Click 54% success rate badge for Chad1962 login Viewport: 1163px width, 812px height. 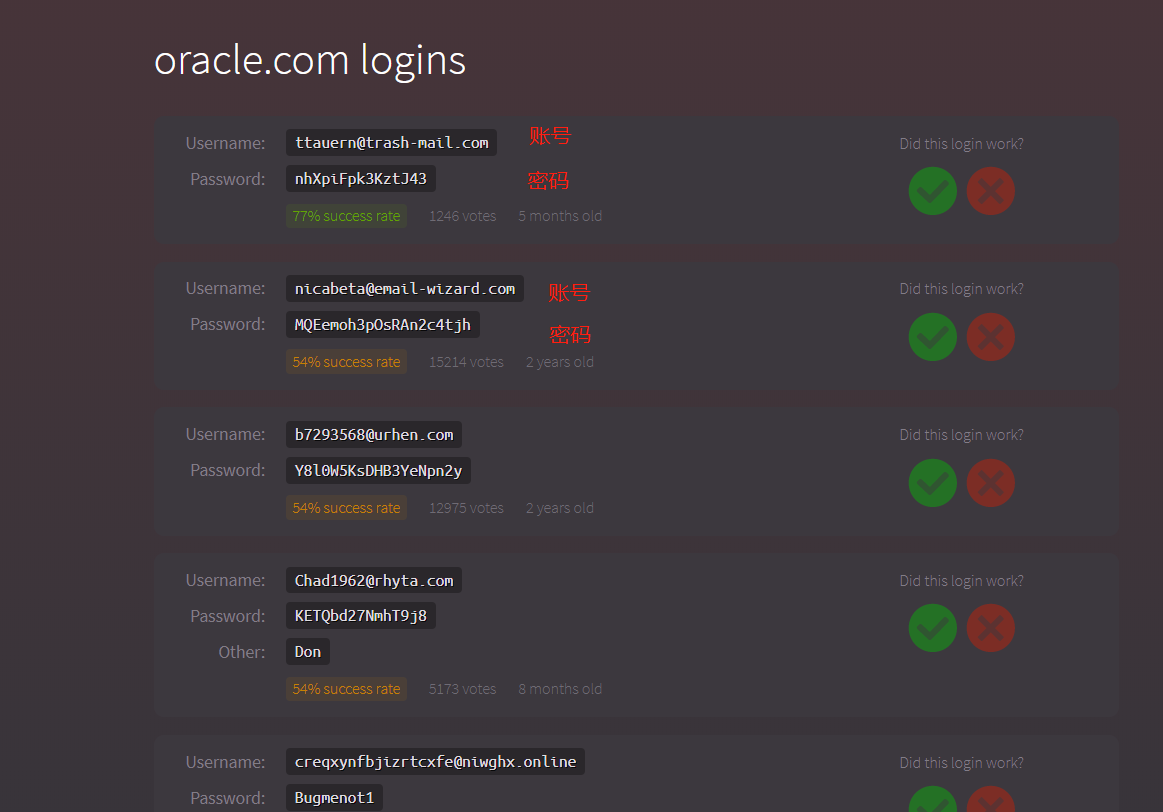pos(346,689)
